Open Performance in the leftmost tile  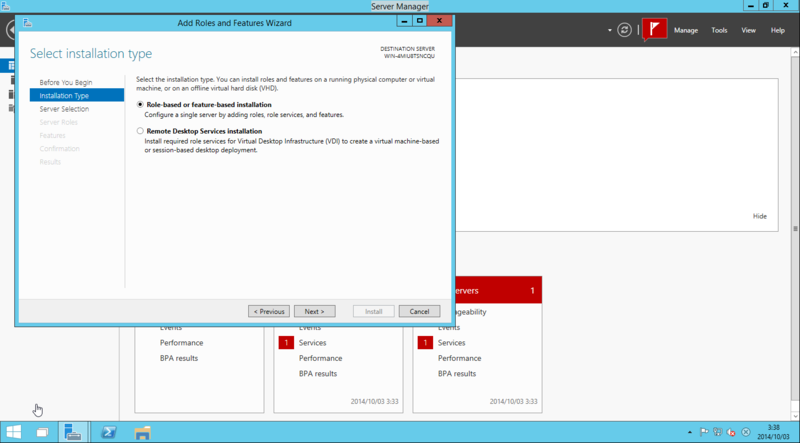pyautogui.click(x=181, y=342)
